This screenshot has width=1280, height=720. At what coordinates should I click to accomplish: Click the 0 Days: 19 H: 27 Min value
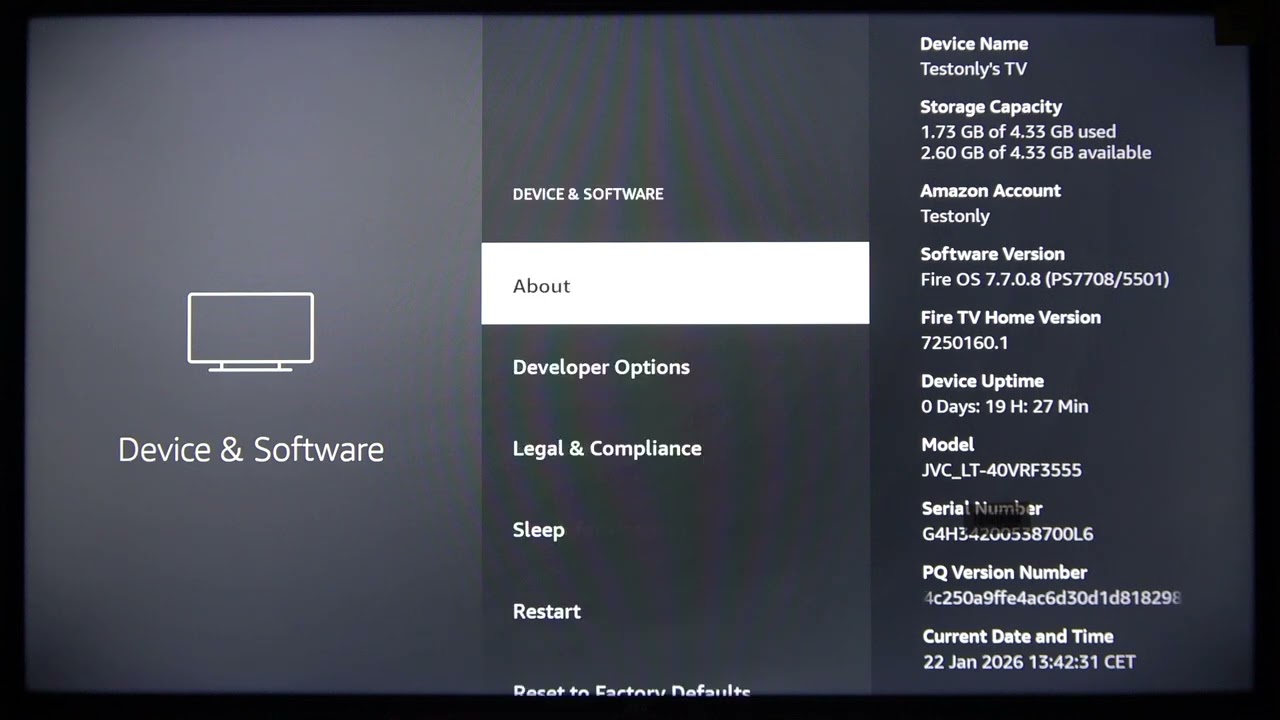click(1004, 407)
